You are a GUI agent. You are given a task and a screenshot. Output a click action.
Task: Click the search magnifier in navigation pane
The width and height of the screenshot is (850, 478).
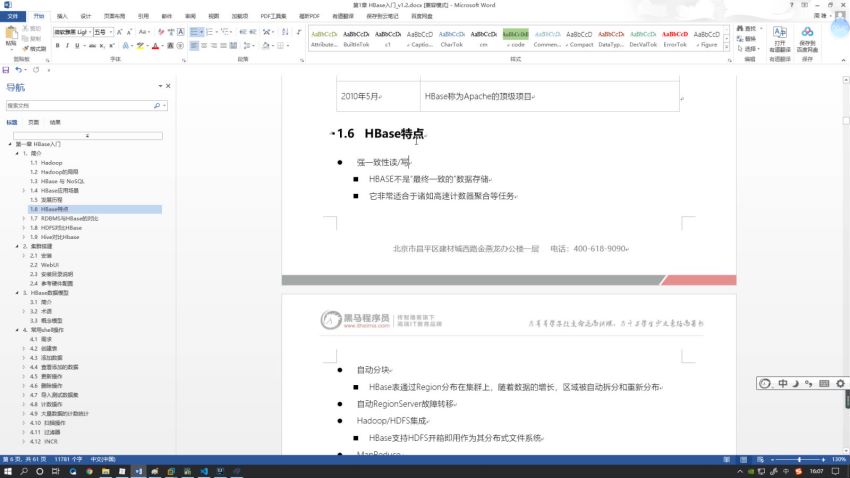[157, 105]
